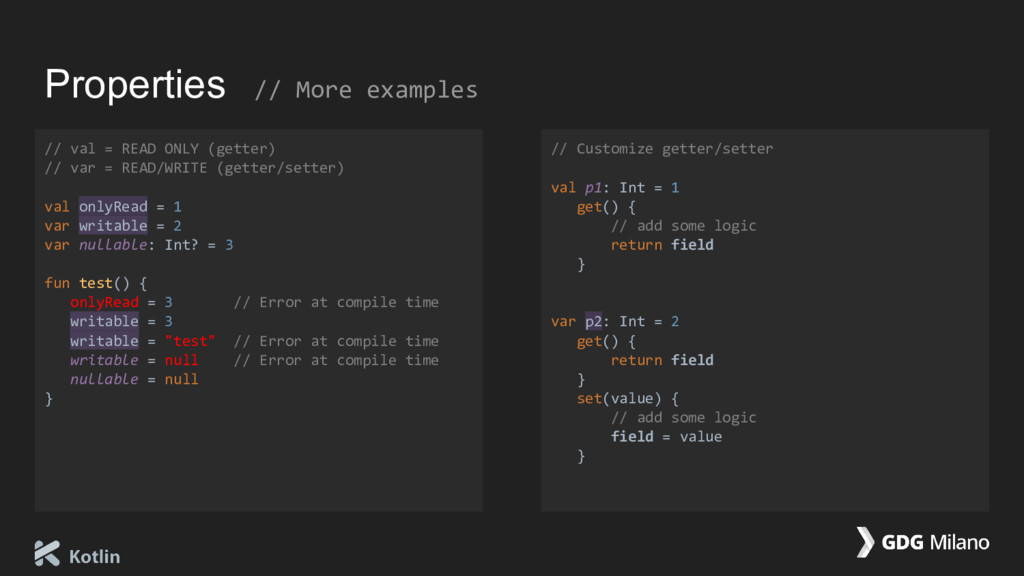The height and width of the screenshot is (576, 1024).
Task: Click 'get() {' under the p1 property
Action: [606, 207]
